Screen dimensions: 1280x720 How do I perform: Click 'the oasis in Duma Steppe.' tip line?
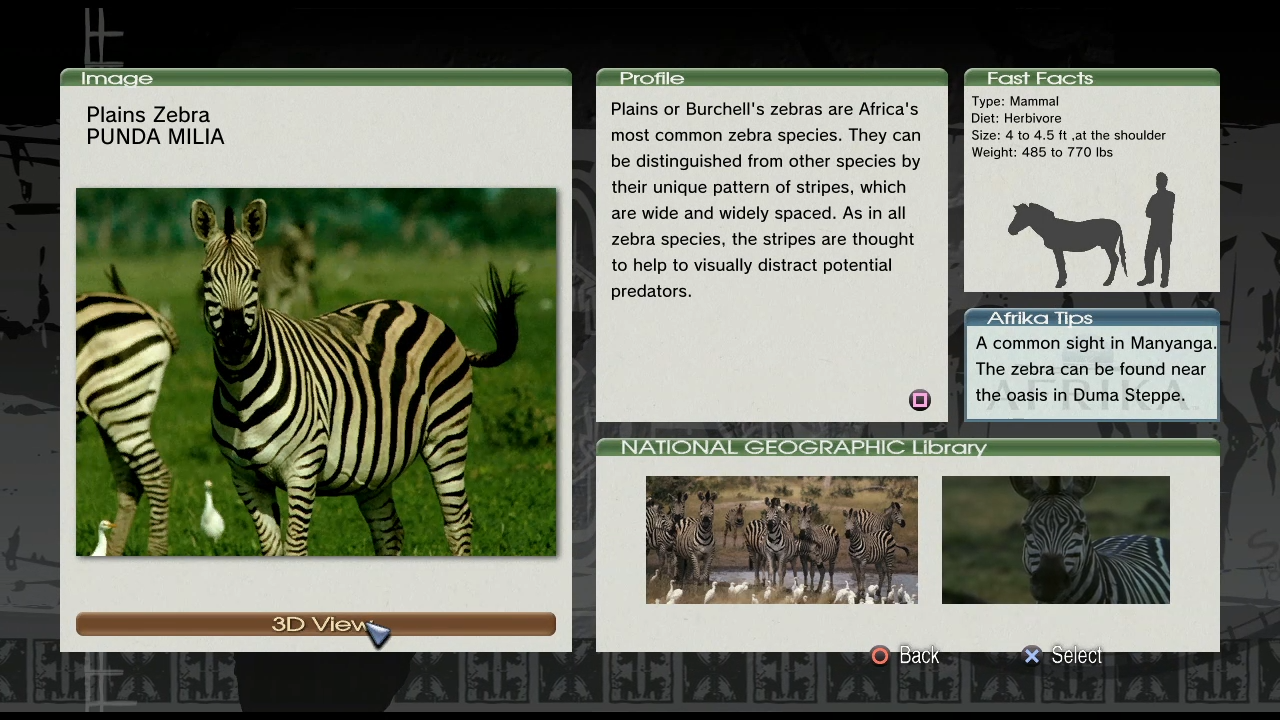(x=1080, y=395)
